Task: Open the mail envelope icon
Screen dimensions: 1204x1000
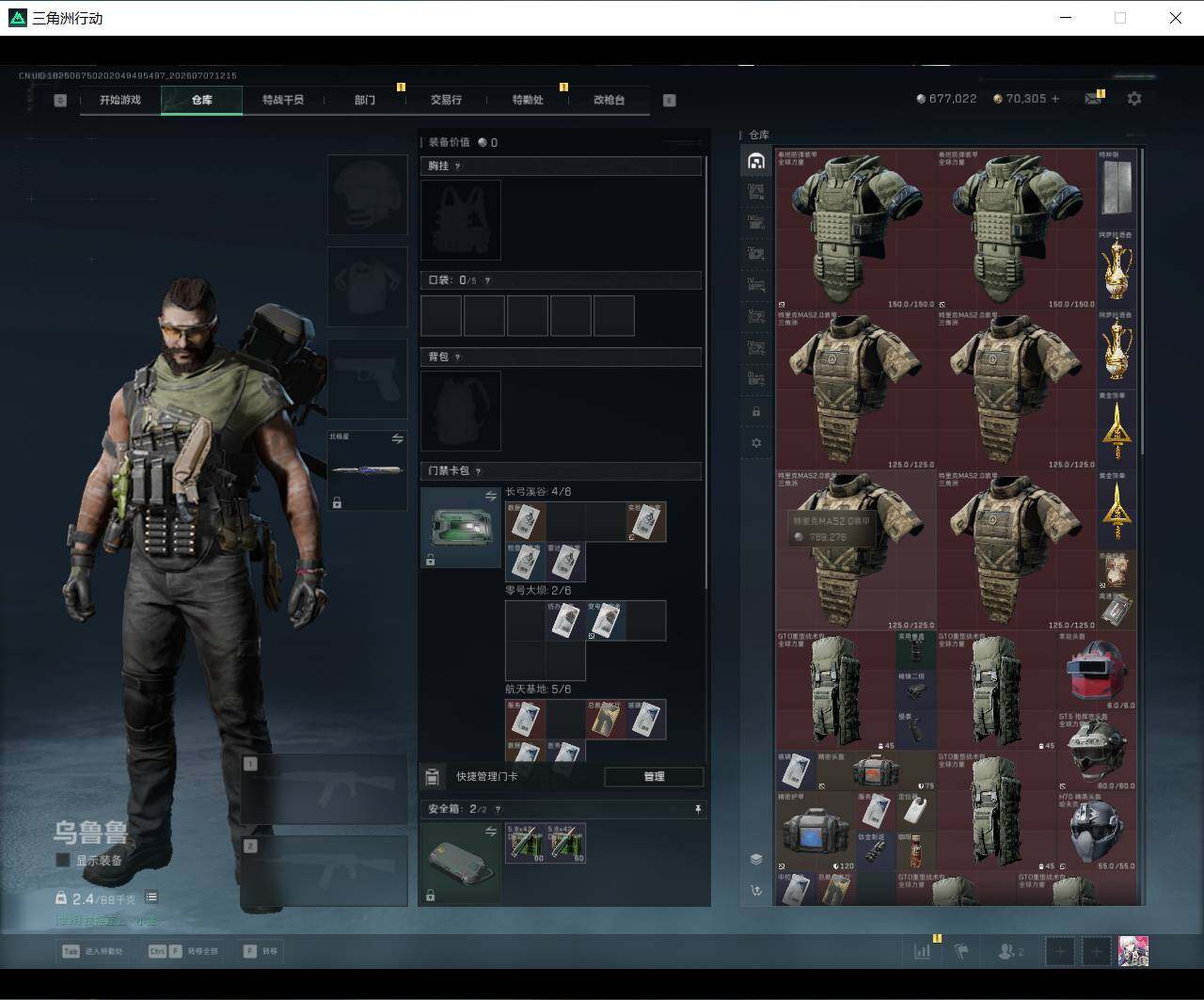Action: (1092, 99)
